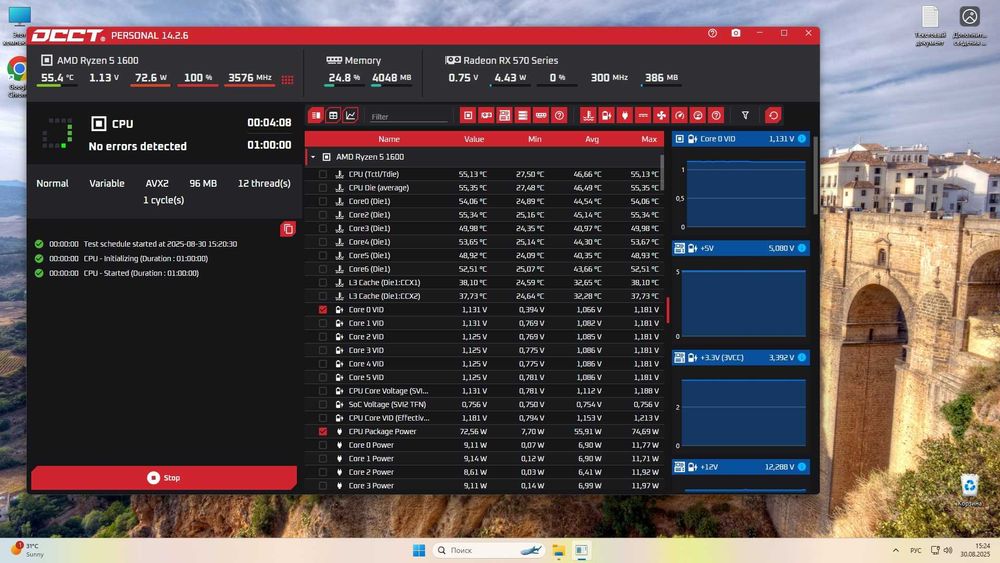Screen dimensions: 1000x563
Task: Open the CPU cores grid icon in header
Action: click(x=288, y=80)
